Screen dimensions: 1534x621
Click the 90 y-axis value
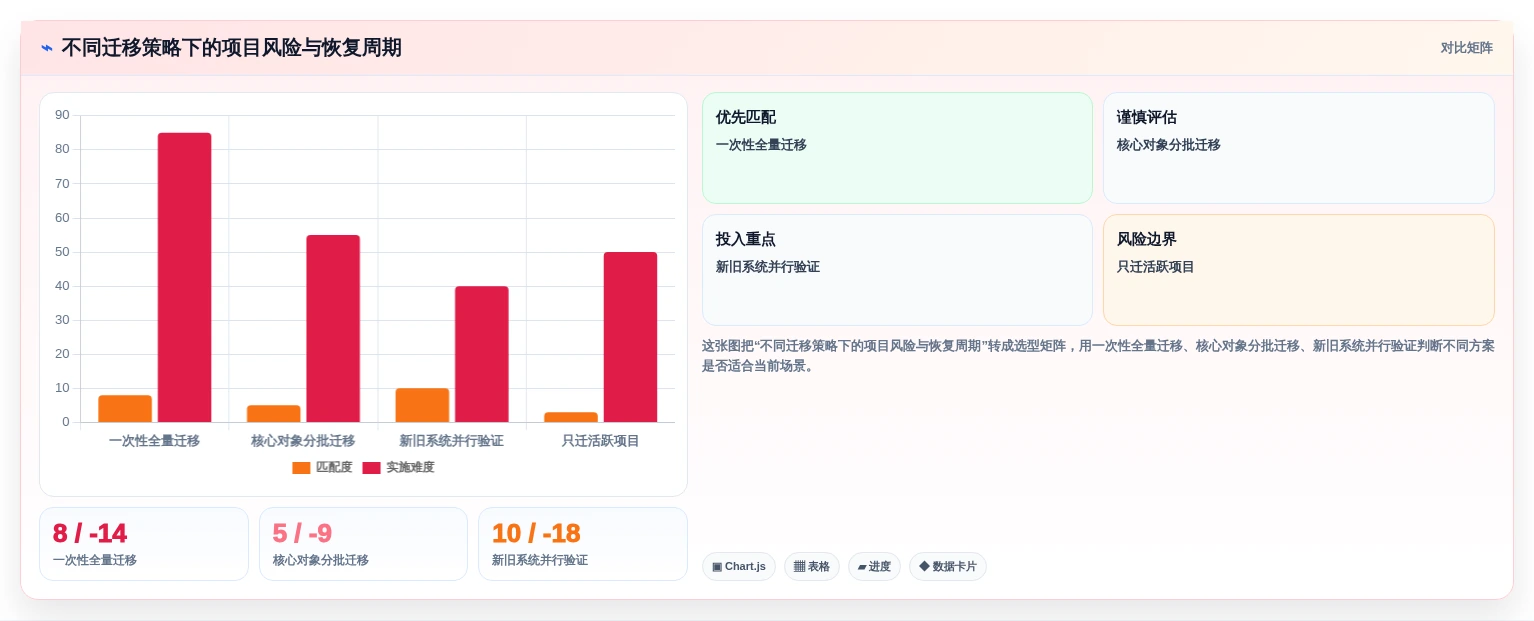point(62,115)
